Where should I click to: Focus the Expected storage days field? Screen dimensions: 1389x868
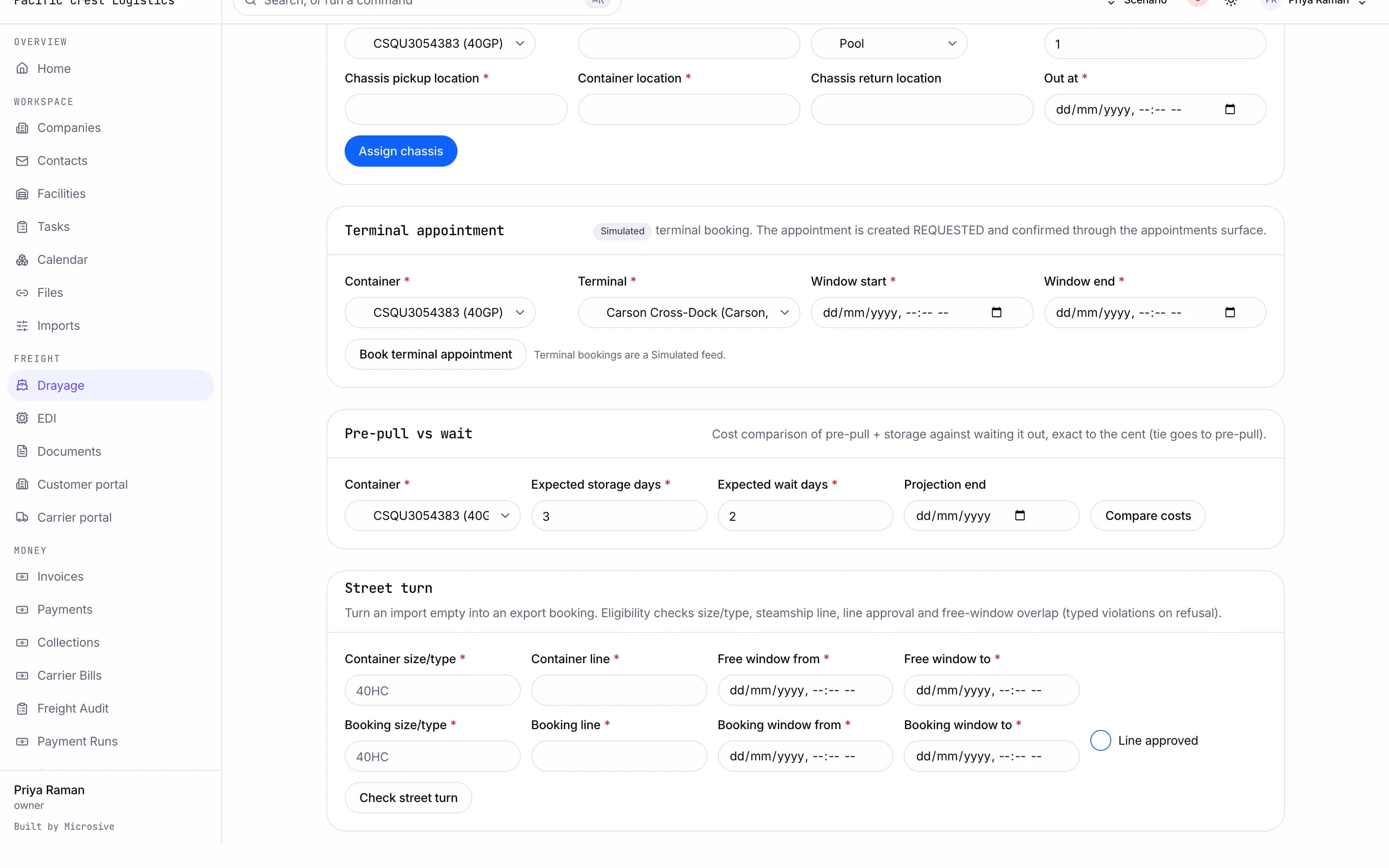[x=619, y=516]
